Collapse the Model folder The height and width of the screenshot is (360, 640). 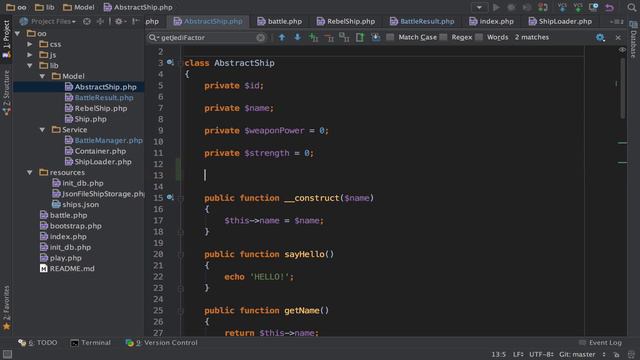point(42,76)
